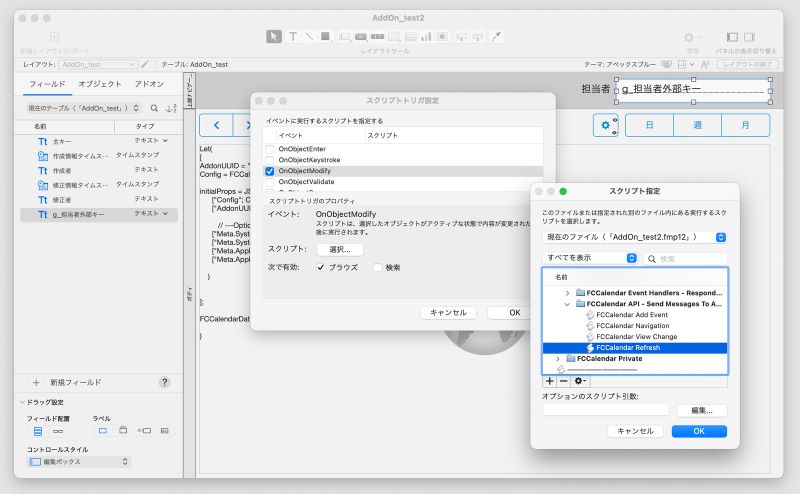Open gear menu under script list
Screen dimensions: 800x494
pyautogui.click(x=580, y=381)
